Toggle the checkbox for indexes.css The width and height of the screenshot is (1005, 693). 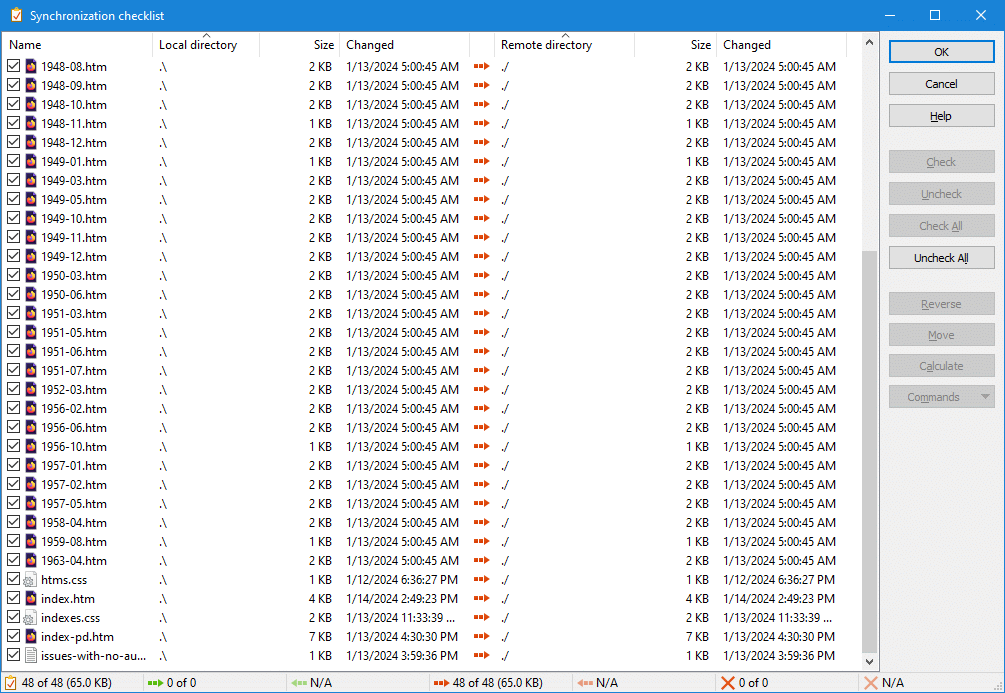coord(13,618)
